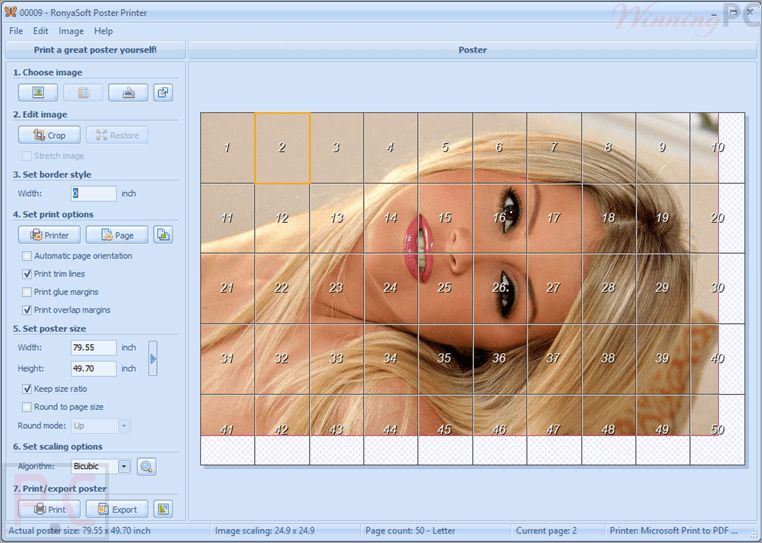The width and height of the screenshot is (762, 543).
Task: Select poster page 16
Action: pyautogui.click(x=500, y=218)
